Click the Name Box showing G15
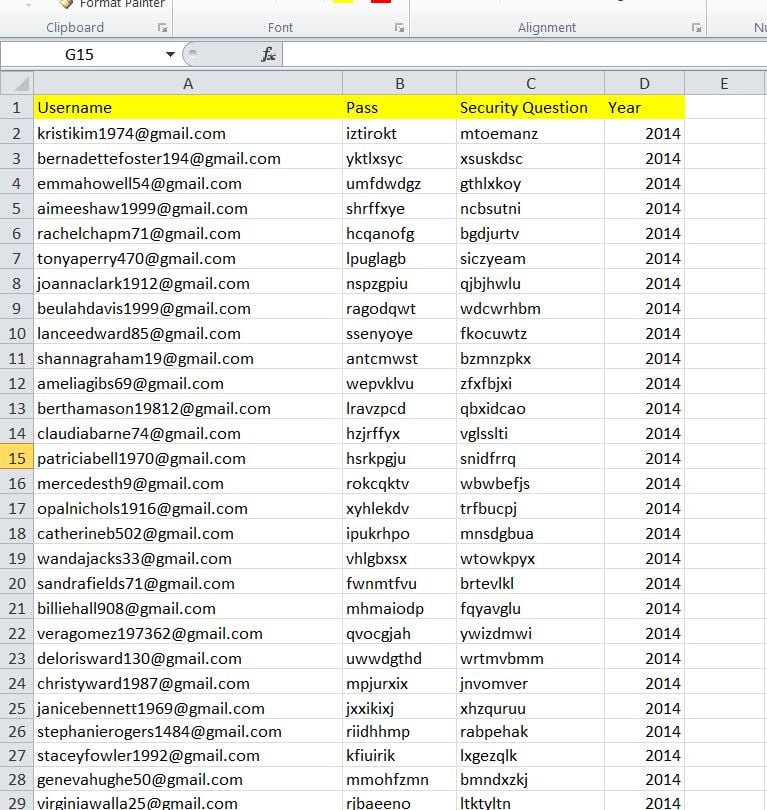Viewport: 767px width, 810px height. 80,54
